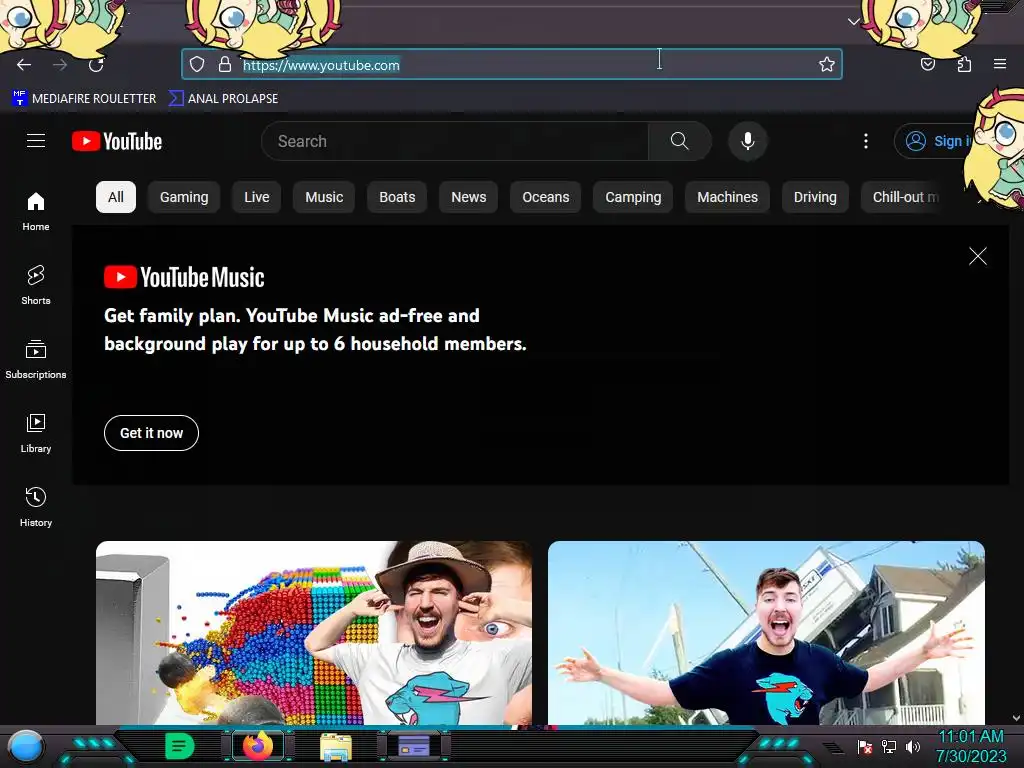Viewport: 1024px width, 768px height.
Task: Open the Extensions puzzle icon
Action: coord(964,64)
